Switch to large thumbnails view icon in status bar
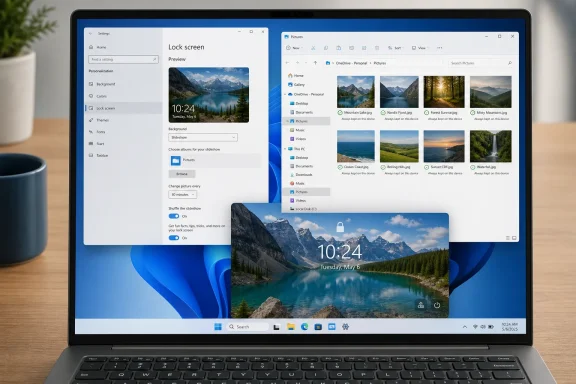576x384 pixels. (x=514, y=238)
